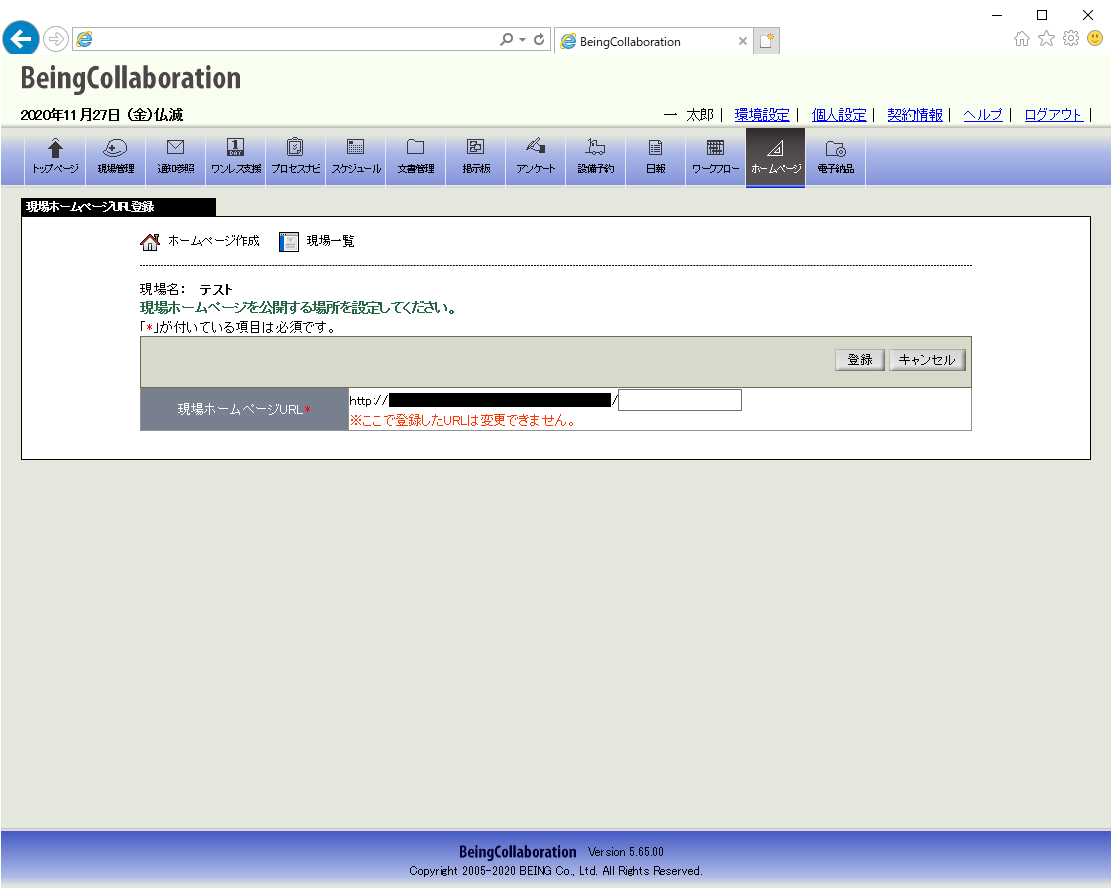This screenshot has height=888, width=1111.
Task: Open the ヘルプ link
Action: click(x=983, y=115)
